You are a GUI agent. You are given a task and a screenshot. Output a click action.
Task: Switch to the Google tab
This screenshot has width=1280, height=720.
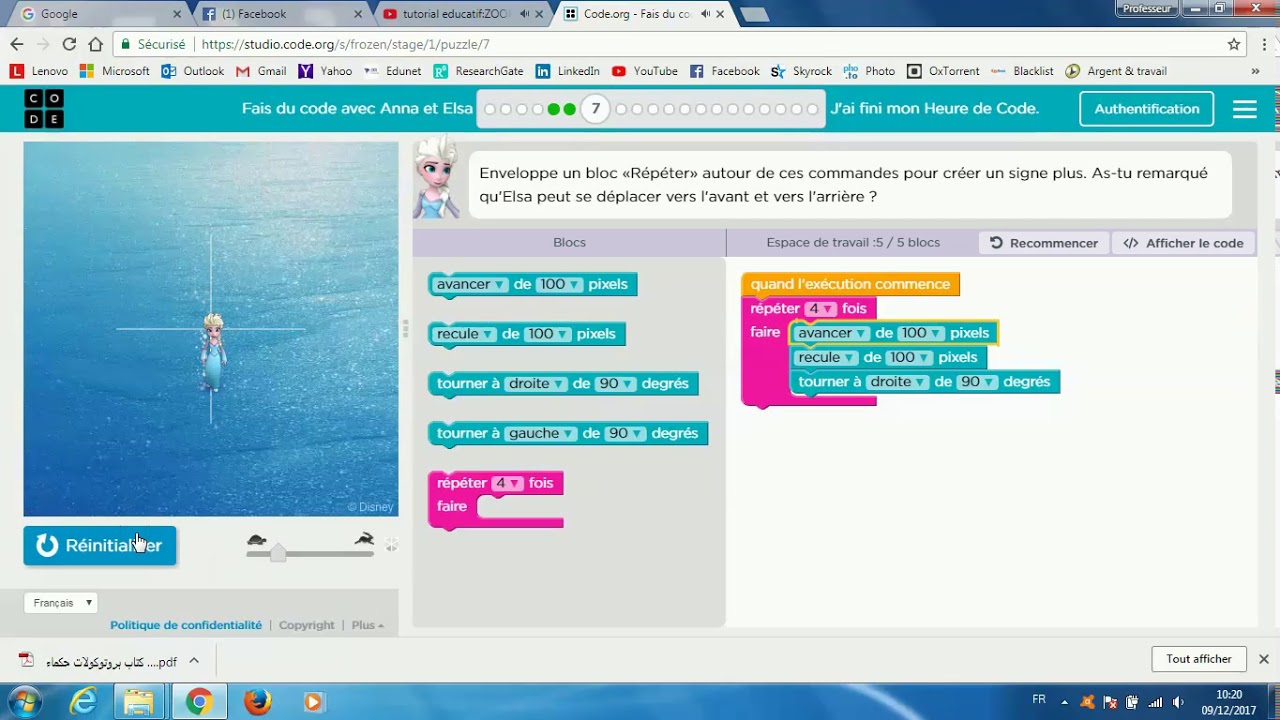pyautogui.click(x=95, y=14)
